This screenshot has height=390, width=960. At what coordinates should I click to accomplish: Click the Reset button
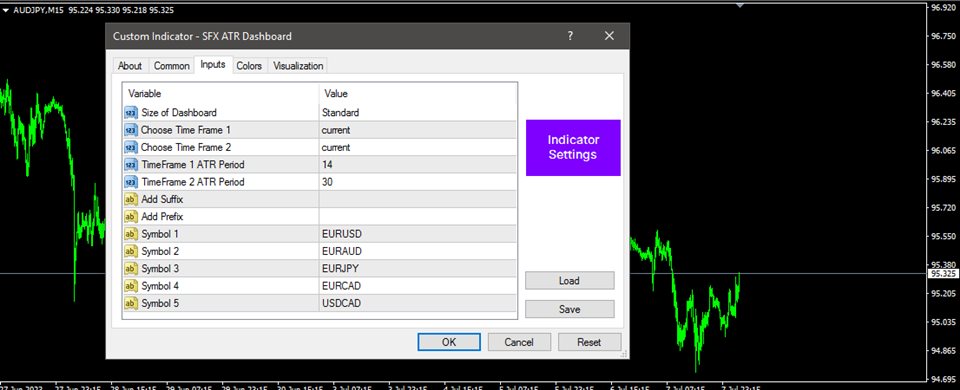tap(590, 342)
